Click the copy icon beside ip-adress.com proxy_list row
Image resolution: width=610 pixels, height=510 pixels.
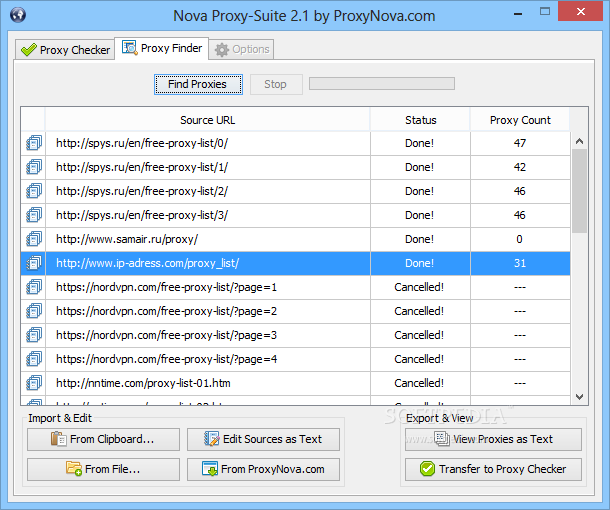(34, 263)
